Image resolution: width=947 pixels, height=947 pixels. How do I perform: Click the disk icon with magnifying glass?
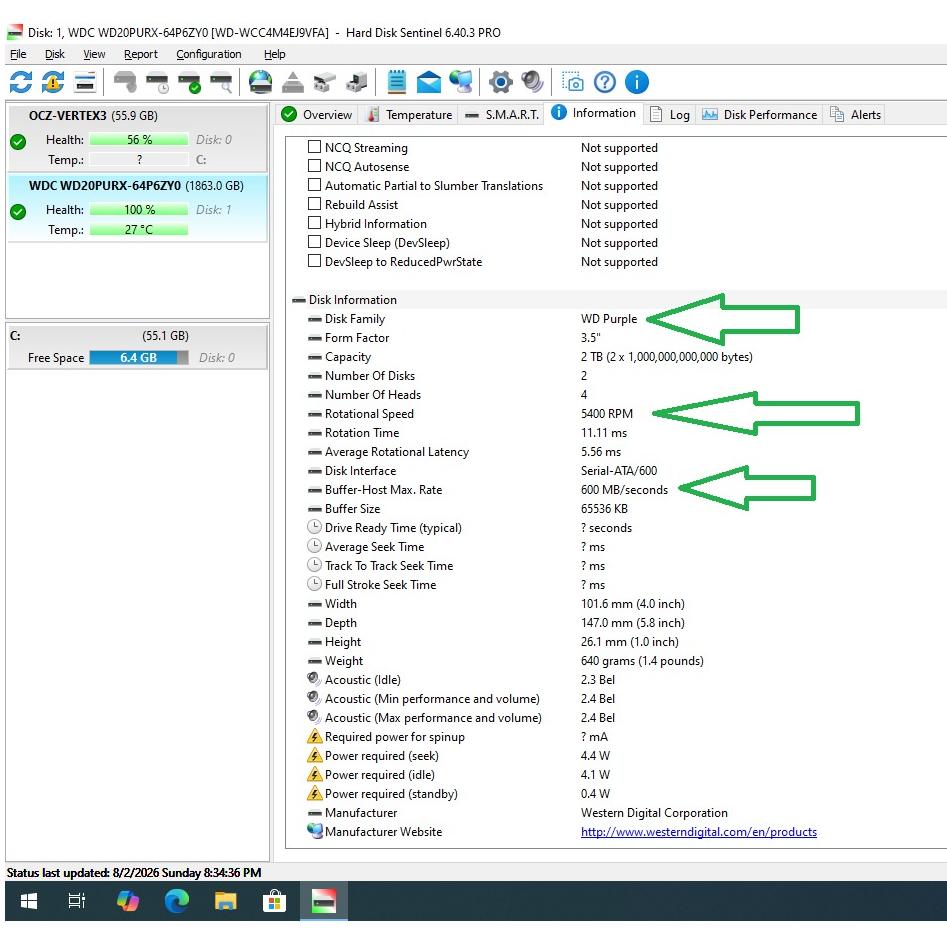pos(221,82)
